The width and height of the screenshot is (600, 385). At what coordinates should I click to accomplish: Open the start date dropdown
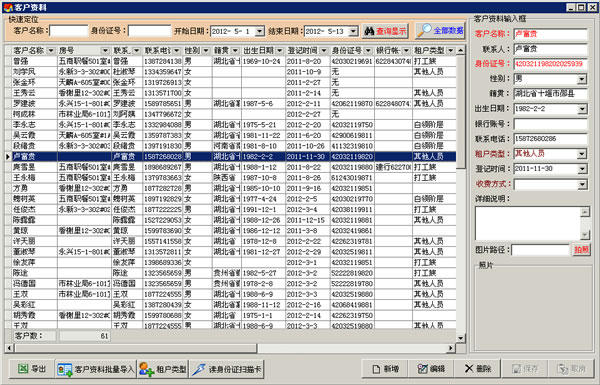(x=259, y=31)
